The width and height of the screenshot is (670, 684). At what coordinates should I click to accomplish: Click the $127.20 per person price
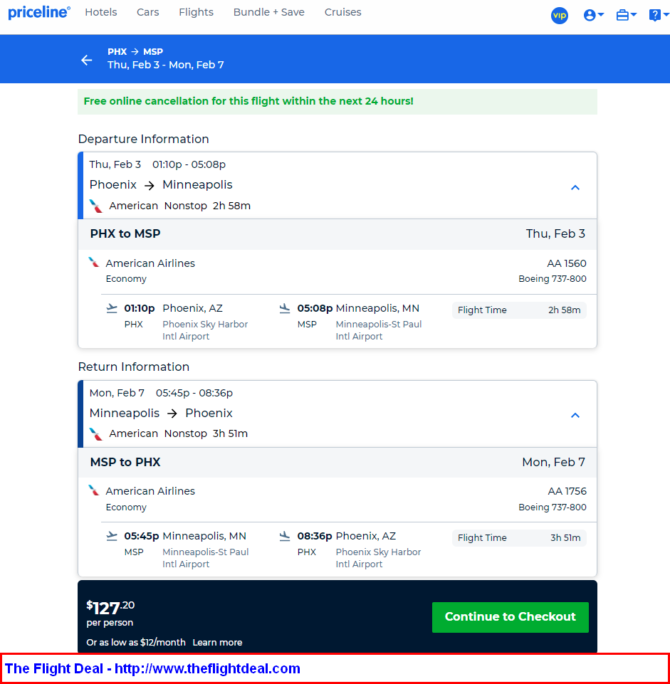coord(110,613)
